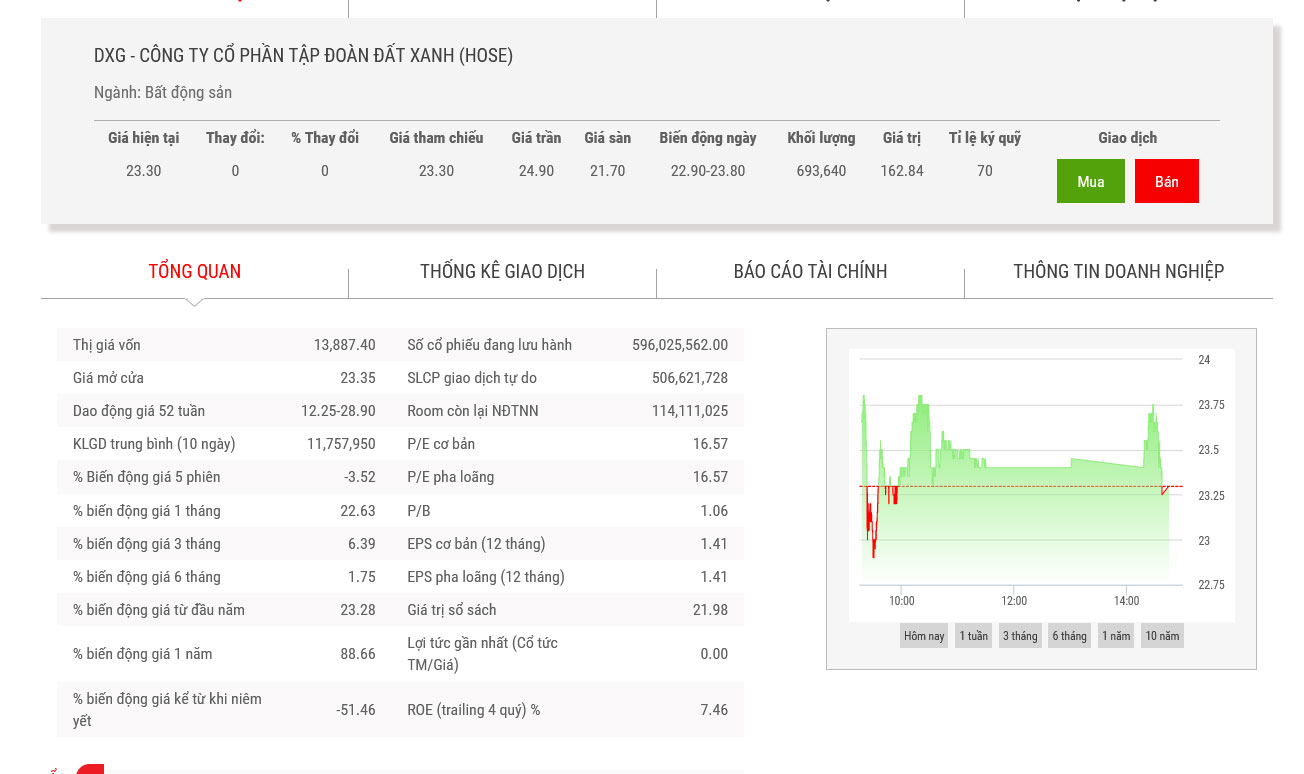Switch chart to 6 tháng
Image resolution: width=1304 pixels, height=774 pixels.
[1069, 636]
